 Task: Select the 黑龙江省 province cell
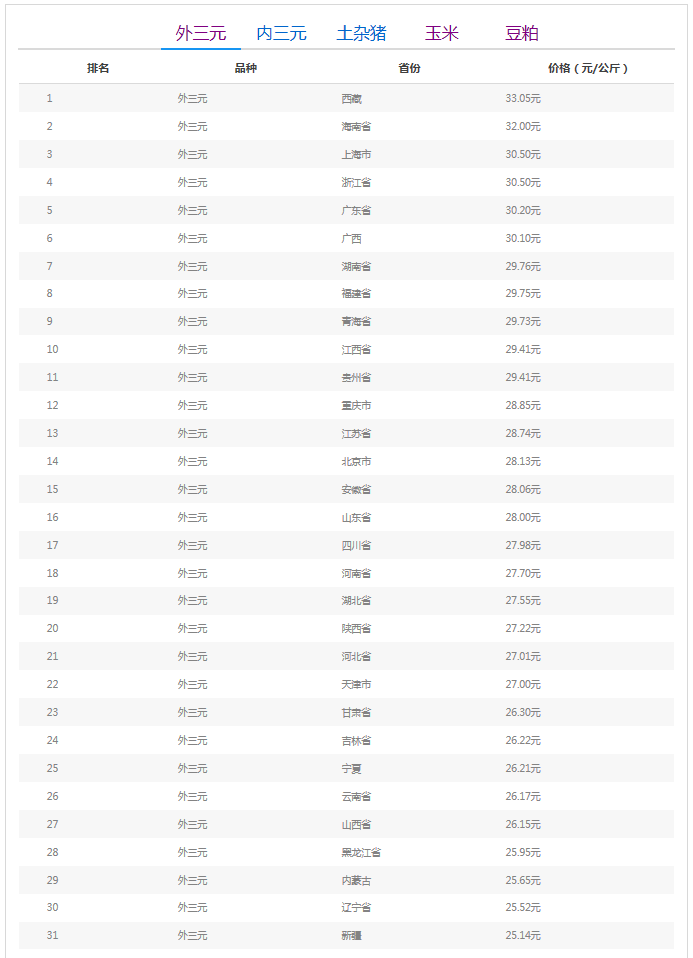[361, 853]
